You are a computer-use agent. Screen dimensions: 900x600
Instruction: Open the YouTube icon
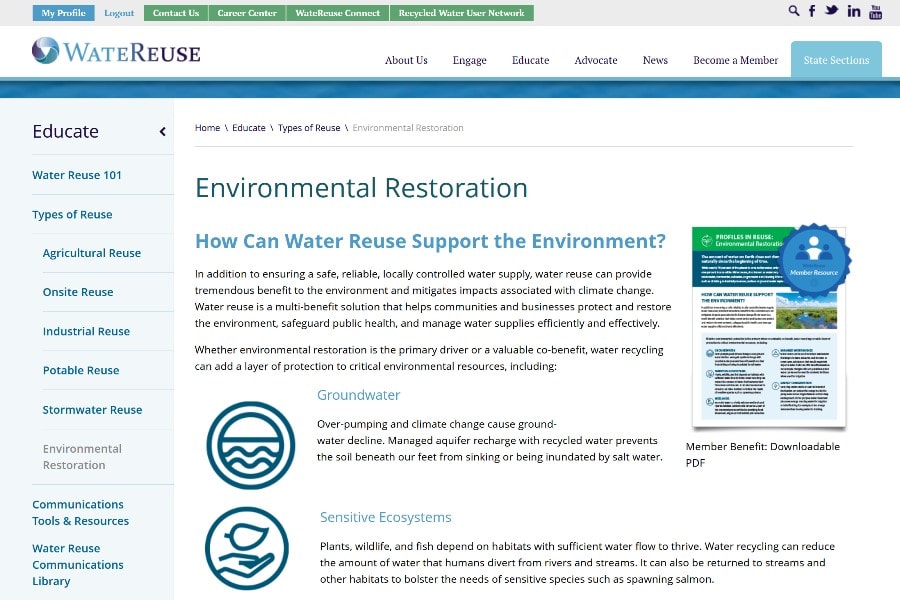tap(875, 12)
